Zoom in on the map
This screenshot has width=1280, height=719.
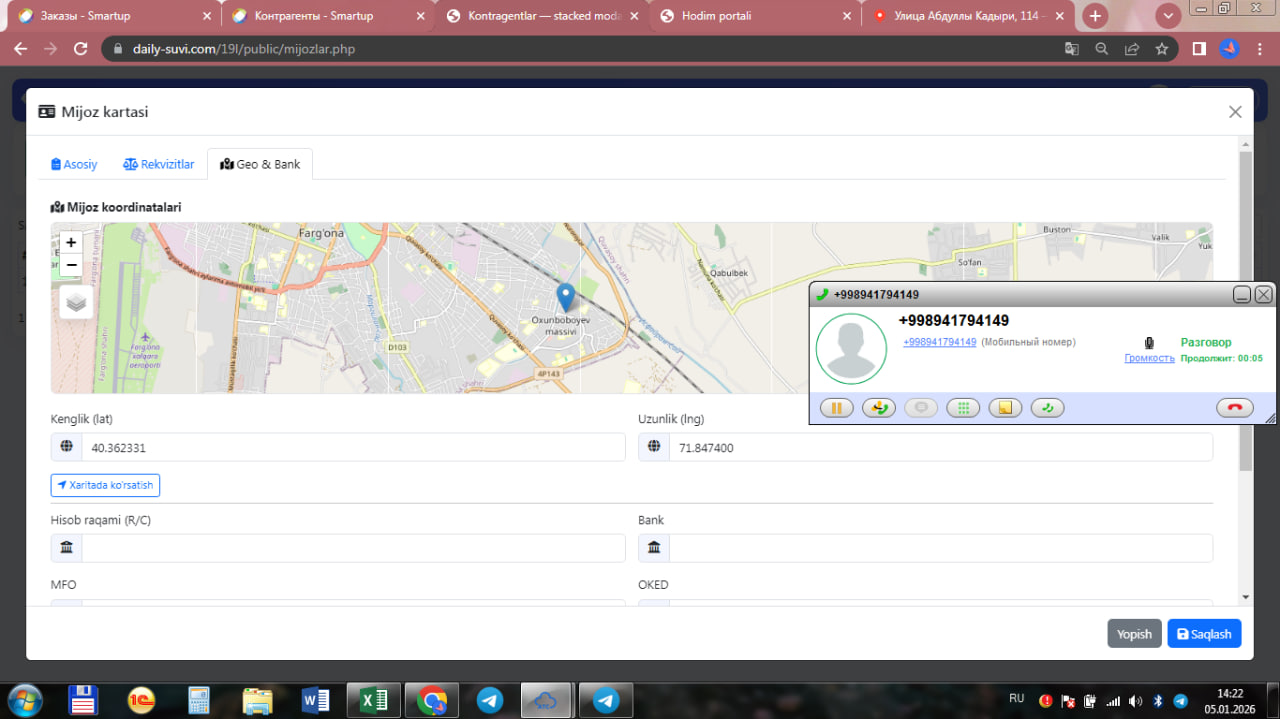71,242
